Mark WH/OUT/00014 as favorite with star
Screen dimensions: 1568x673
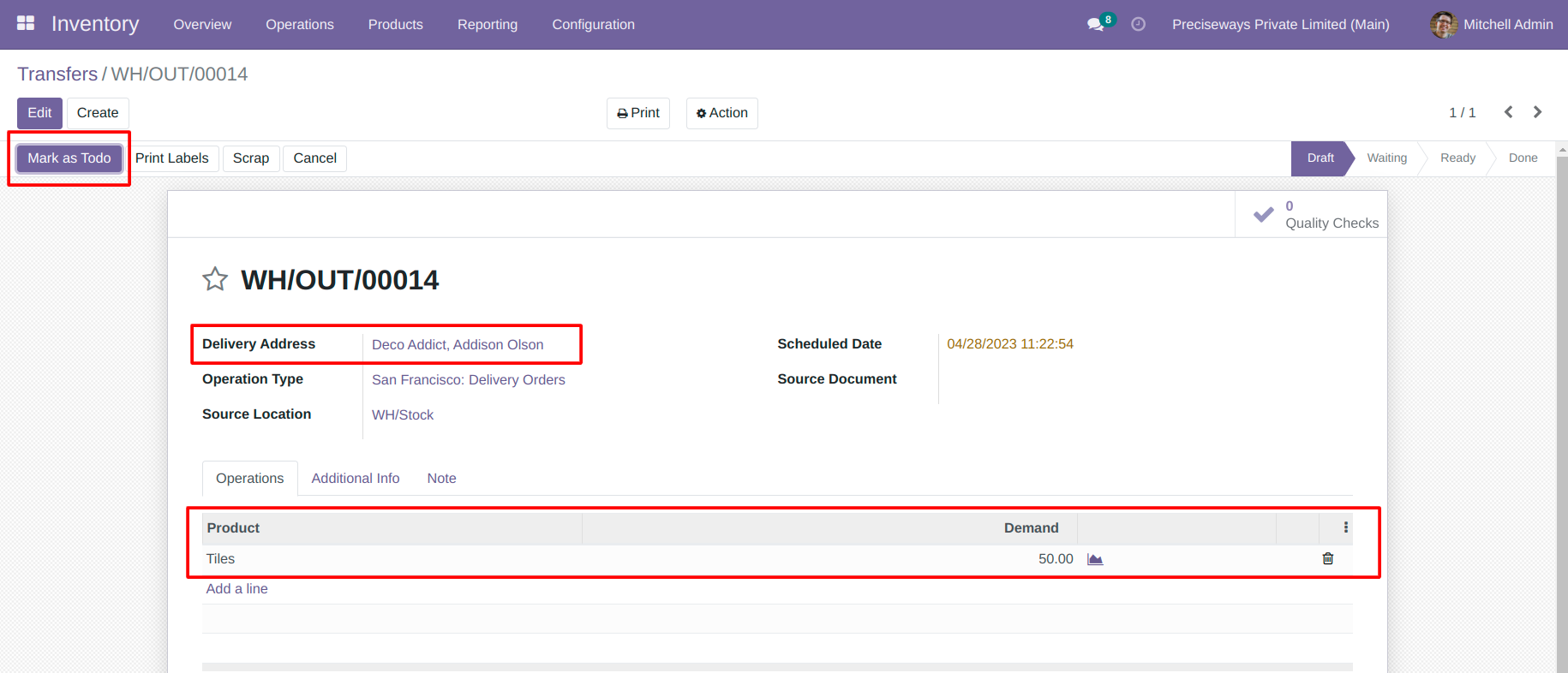[x=215, y=279]
